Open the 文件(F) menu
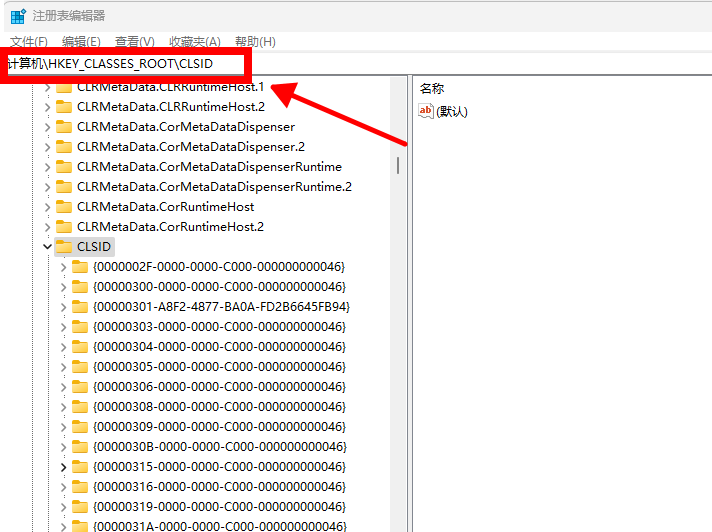712x532 pixels. (29, 42)
